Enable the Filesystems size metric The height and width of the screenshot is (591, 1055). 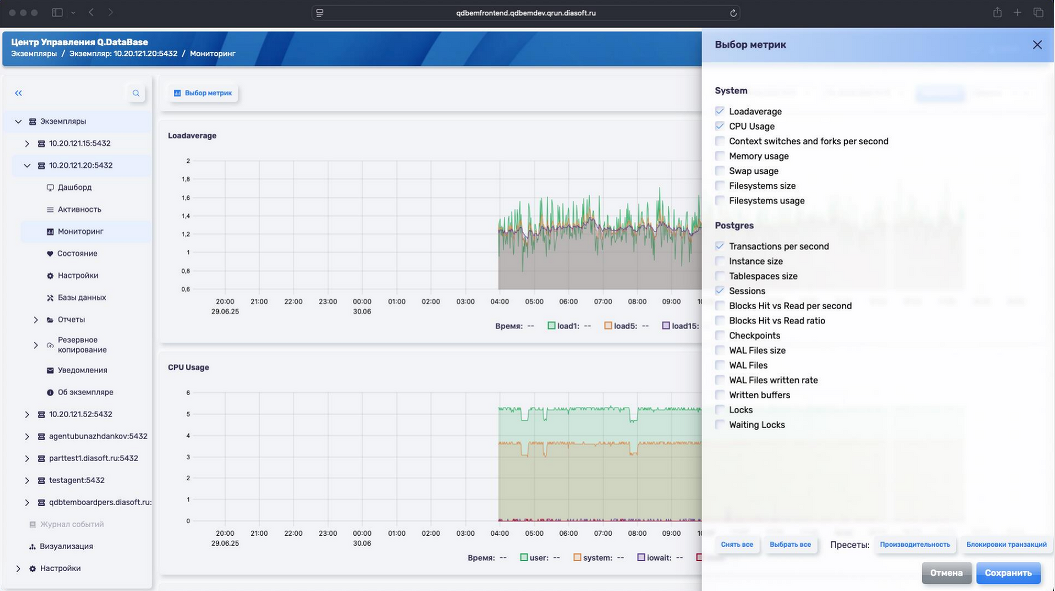pos(720,186)
